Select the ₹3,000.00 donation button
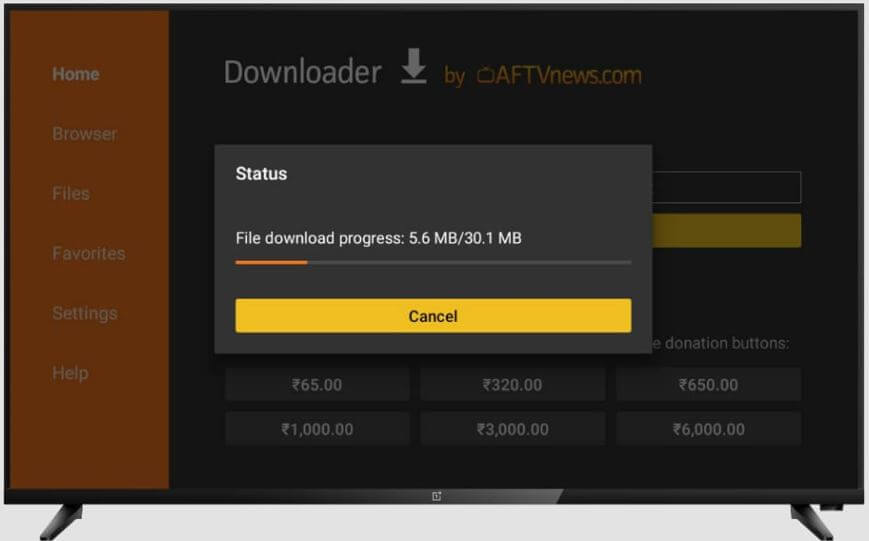 pos(513,429)
